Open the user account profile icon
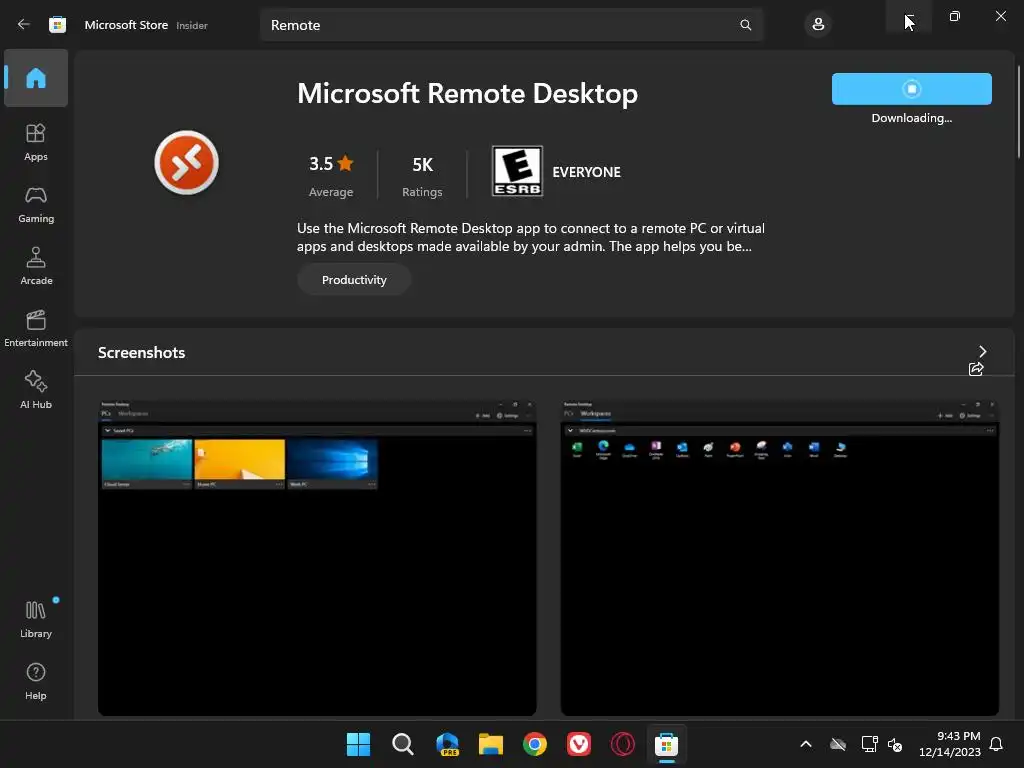Screen dimensions: 1024x768 pyautogui.click(x=818, y=25)
